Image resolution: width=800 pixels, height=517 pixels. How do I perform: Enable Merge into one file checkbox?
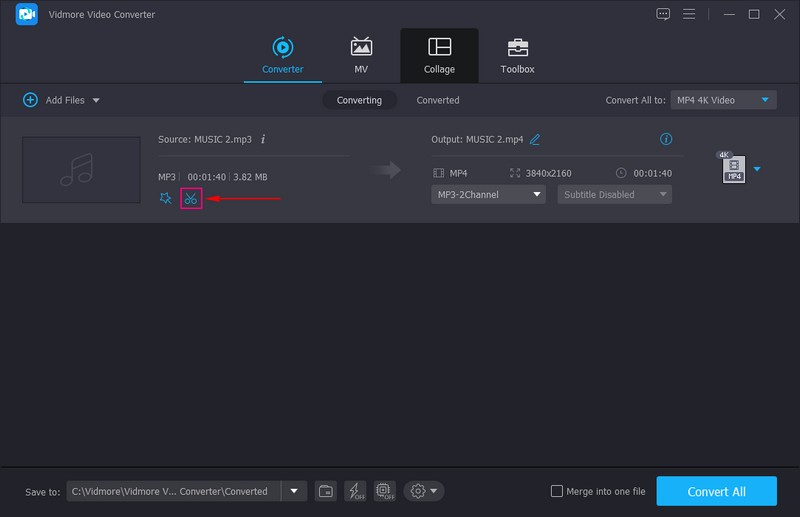pos(557,491)
